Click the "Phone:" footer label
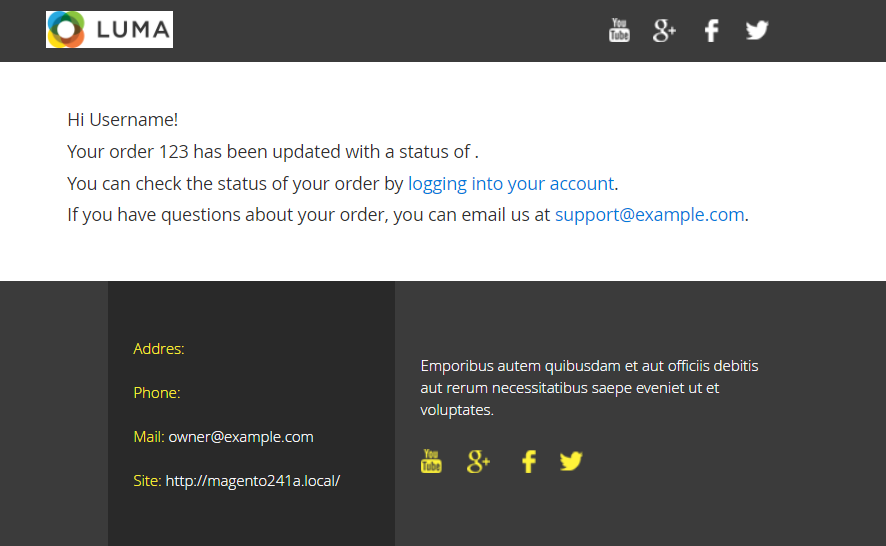 click(x=157, y=393)
